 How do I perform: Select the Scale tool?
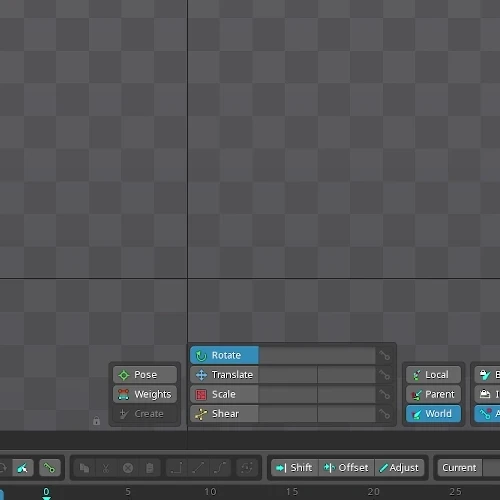click(x=224, y=394)
